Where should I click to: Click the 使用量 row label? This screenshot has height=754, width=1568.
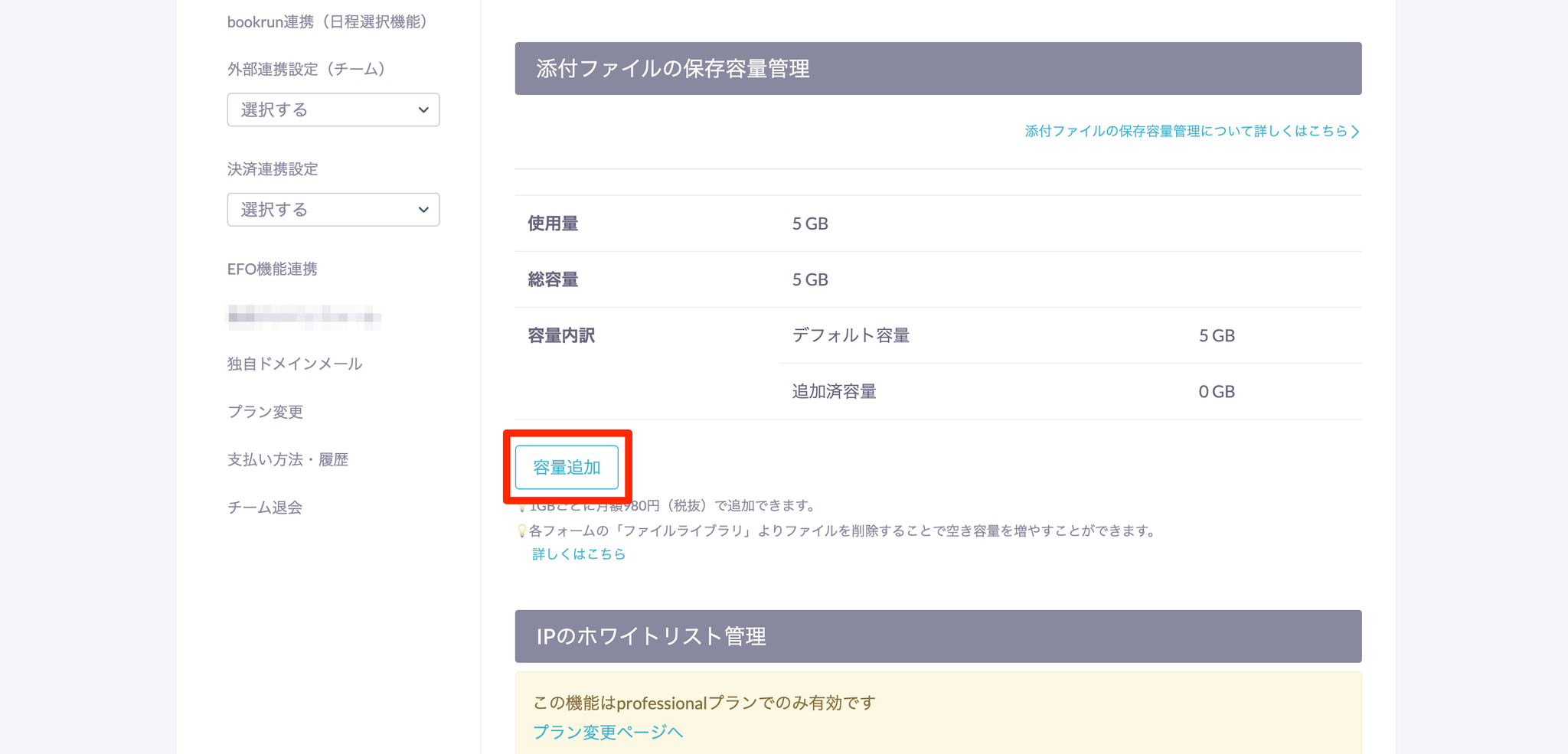553,224
